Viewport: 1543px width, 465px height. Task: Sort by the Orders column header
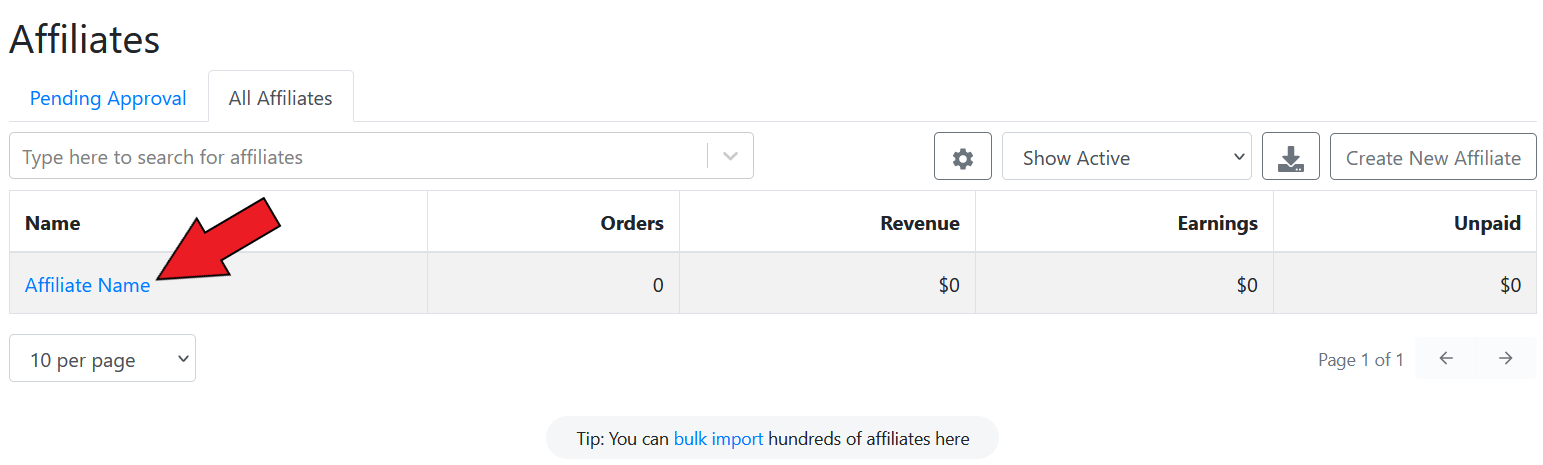(x=631, y=223)
